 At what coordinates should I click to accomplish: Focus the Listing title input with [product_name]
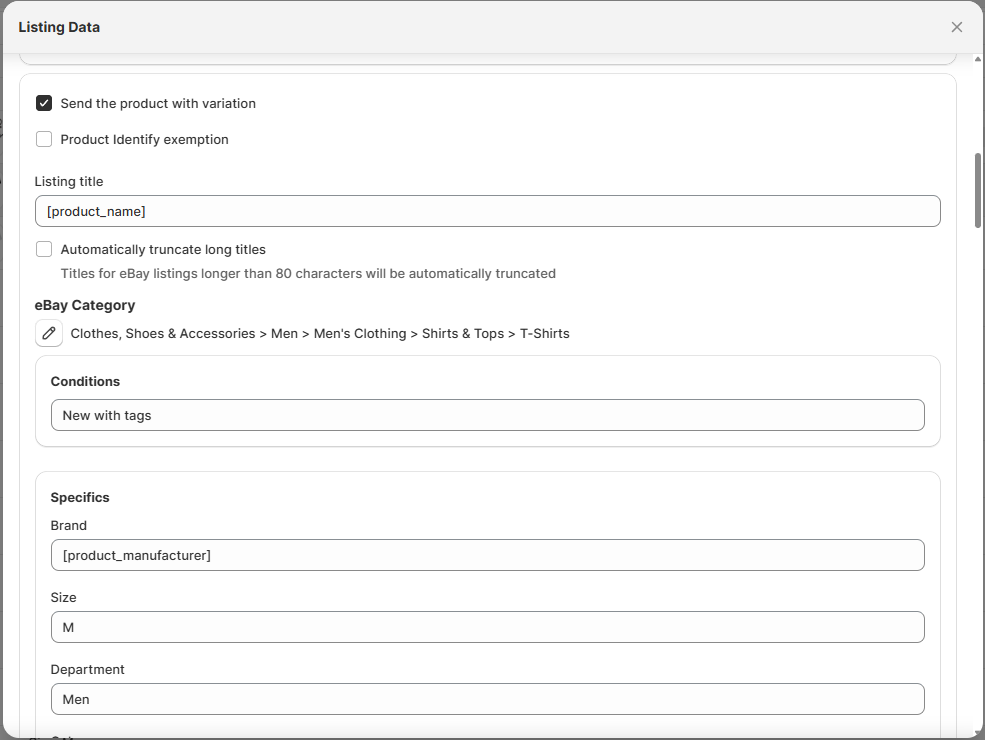(x=487, y=211)
